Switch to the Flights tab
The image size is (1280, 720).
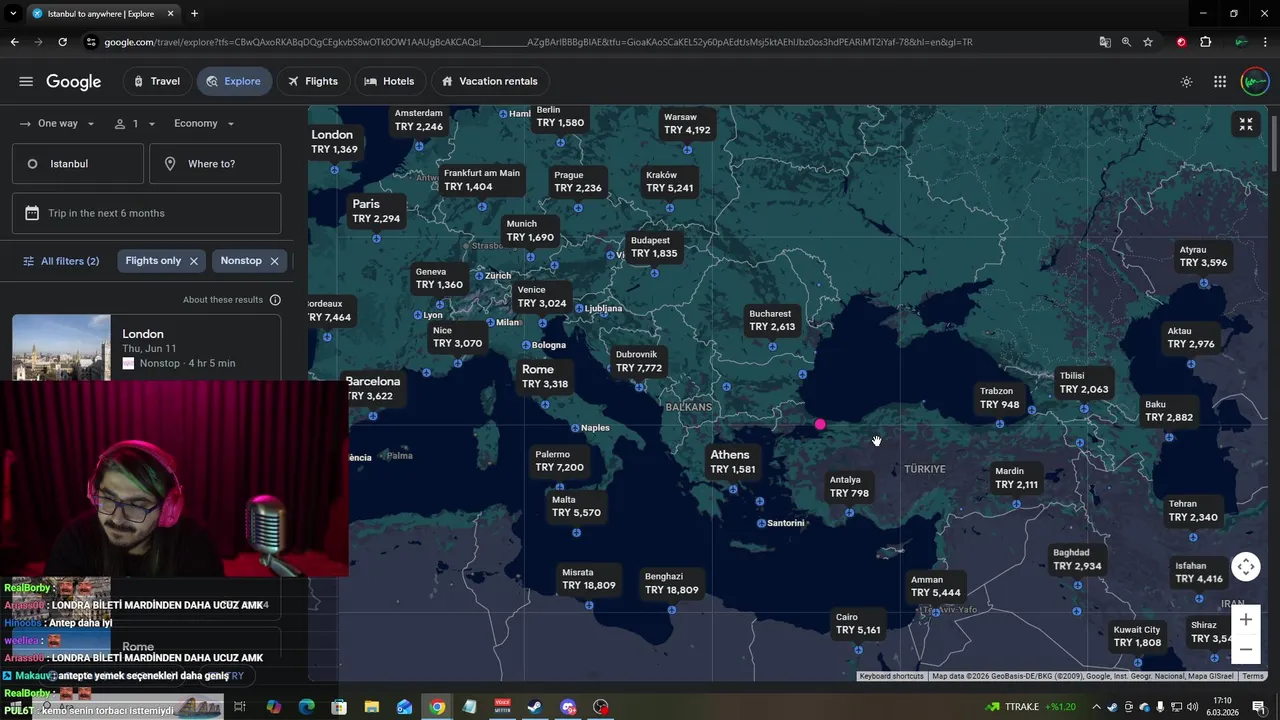pyautogui.click(x=313, y=82)
